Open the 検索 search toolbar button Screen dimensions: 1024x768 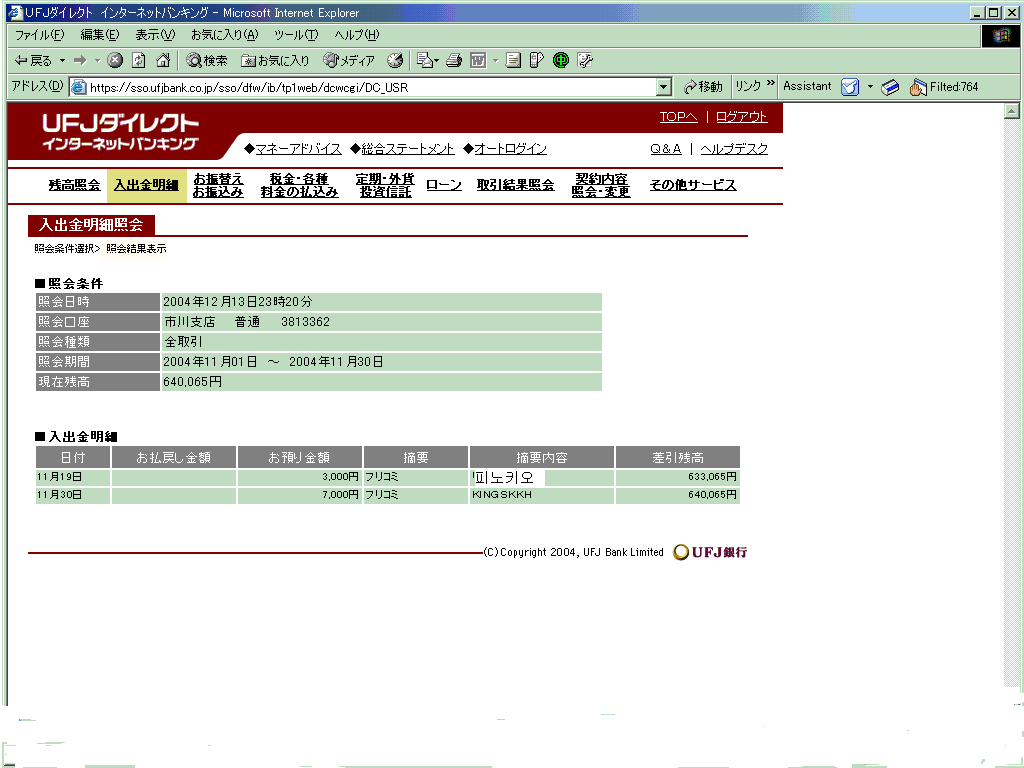pos(207,61)
